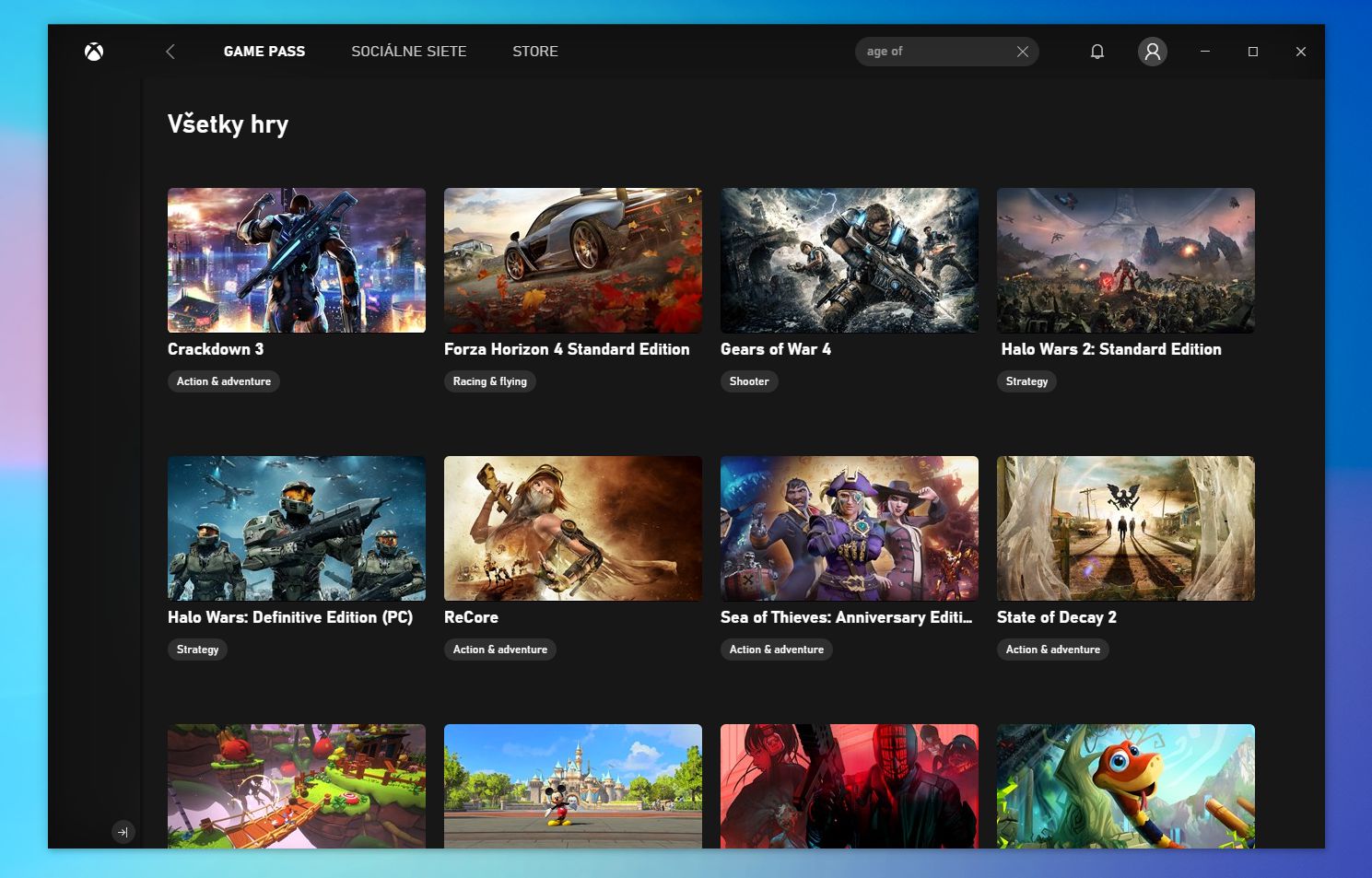Click the 'Všetky hry' heading
Image resolution: width=1372 pixels, height=878 pixels.
coord(228,124)
